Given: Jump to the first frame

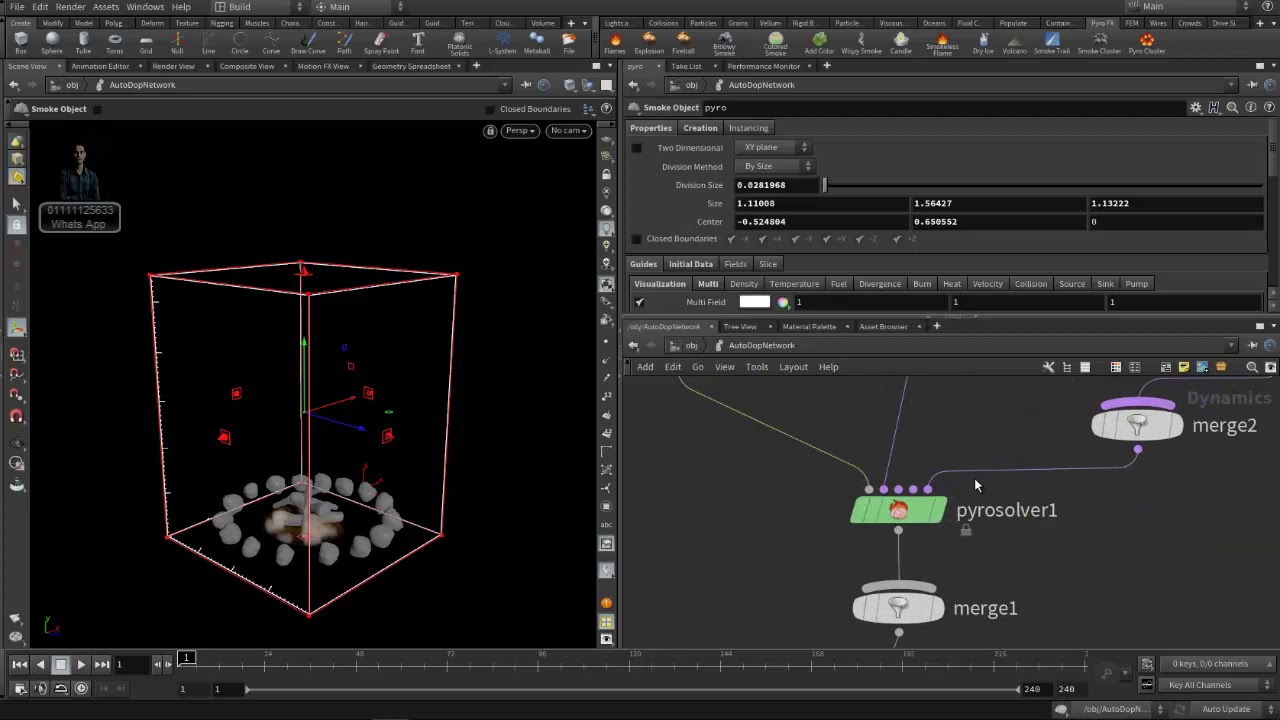Looking at the screenshot, I should coord(19,664).
